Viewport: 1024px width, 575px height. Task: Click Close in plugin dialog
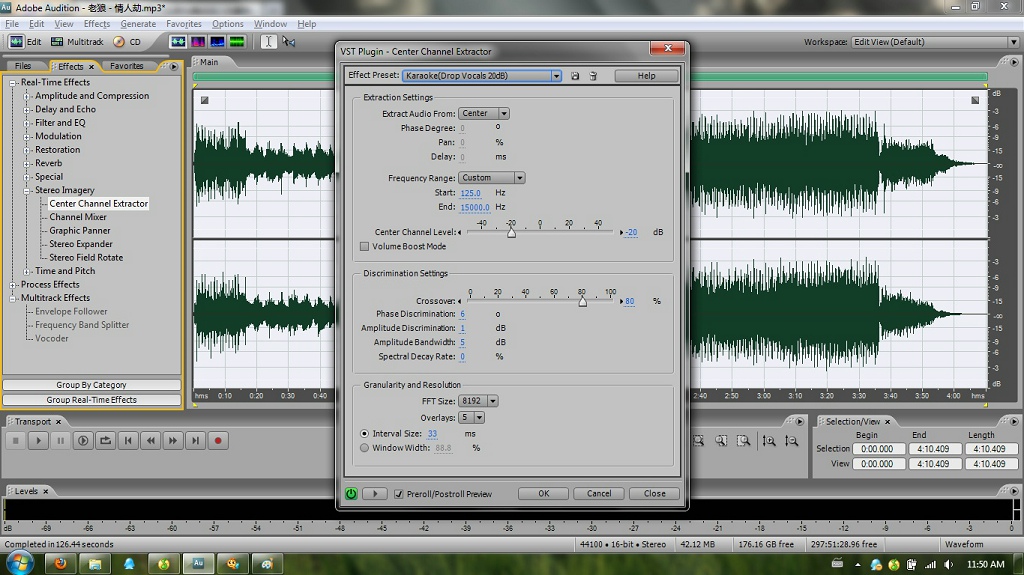654,493
